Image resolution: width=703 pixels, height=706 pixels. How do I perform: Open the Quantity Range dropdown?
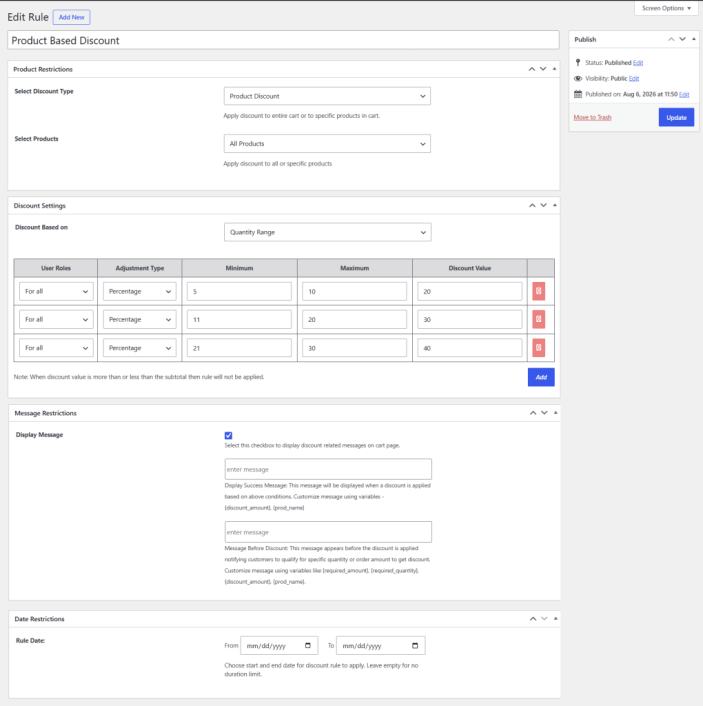click(x=327, y=232)
